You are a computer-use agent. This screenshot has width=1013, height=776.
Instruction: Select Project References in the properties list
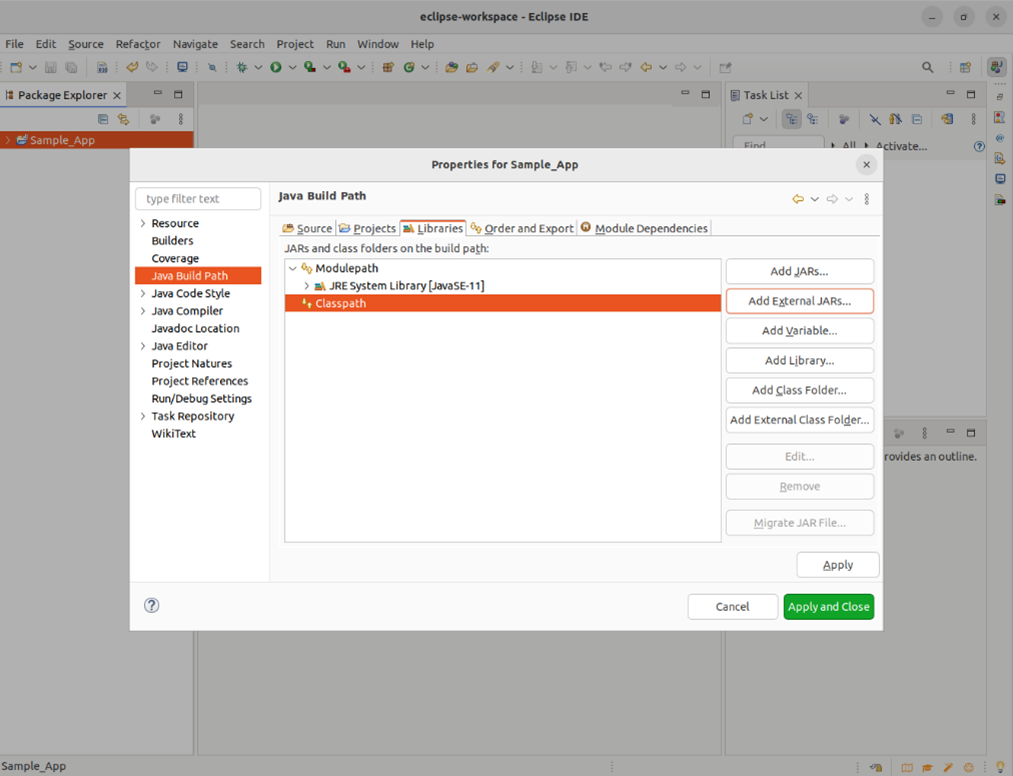pos(199,381)
